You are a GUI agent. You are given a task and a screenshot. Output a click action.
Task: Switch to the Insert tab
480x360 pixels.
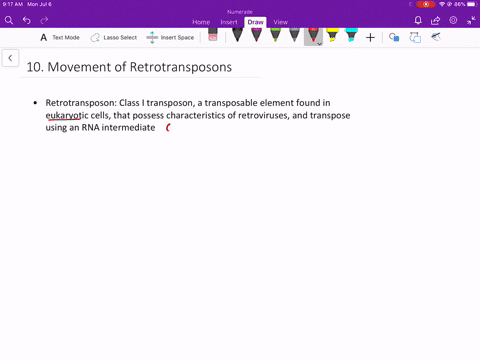(229, 22)
